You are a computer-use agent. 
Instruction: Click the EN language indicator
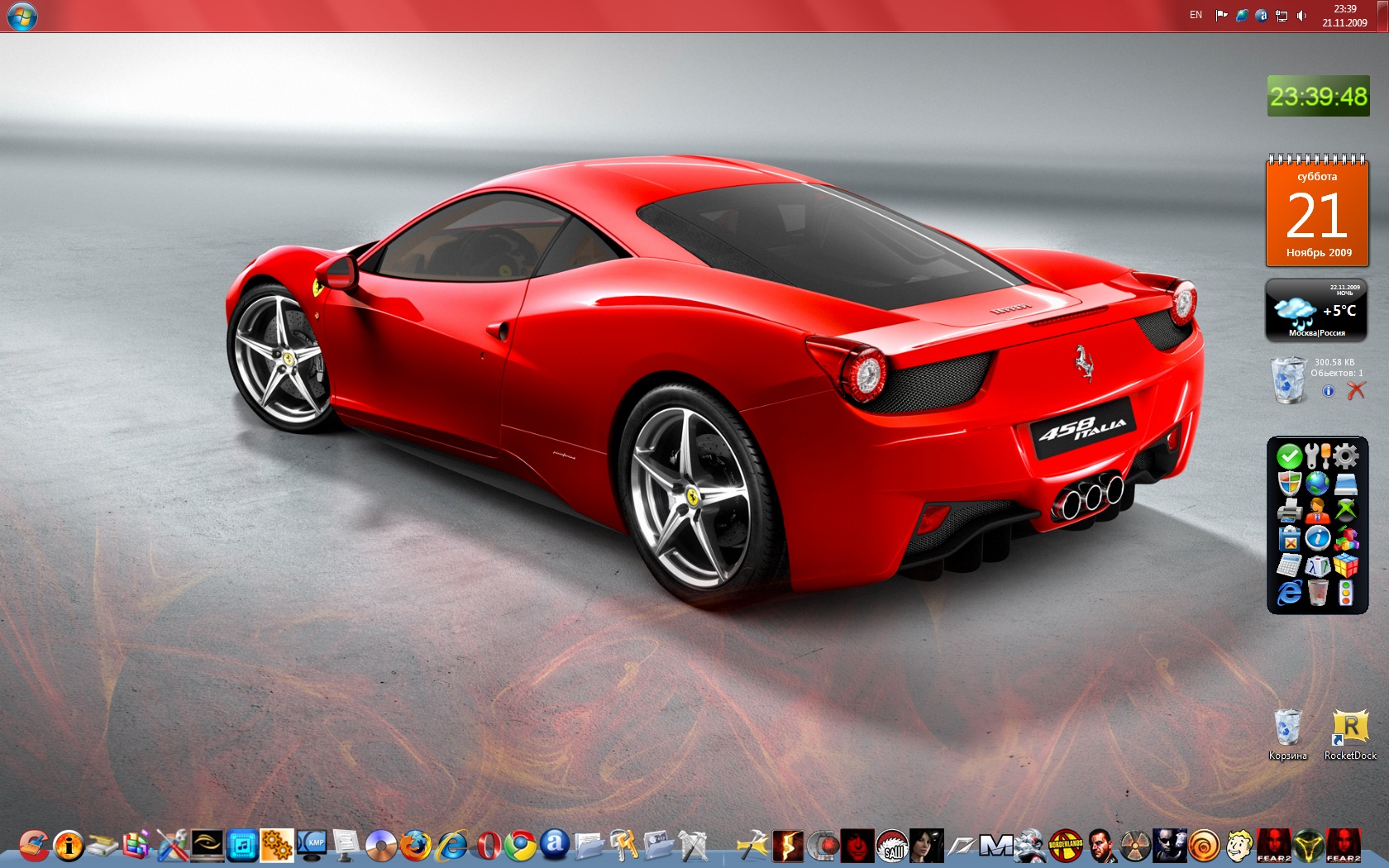coord(1196,15)
